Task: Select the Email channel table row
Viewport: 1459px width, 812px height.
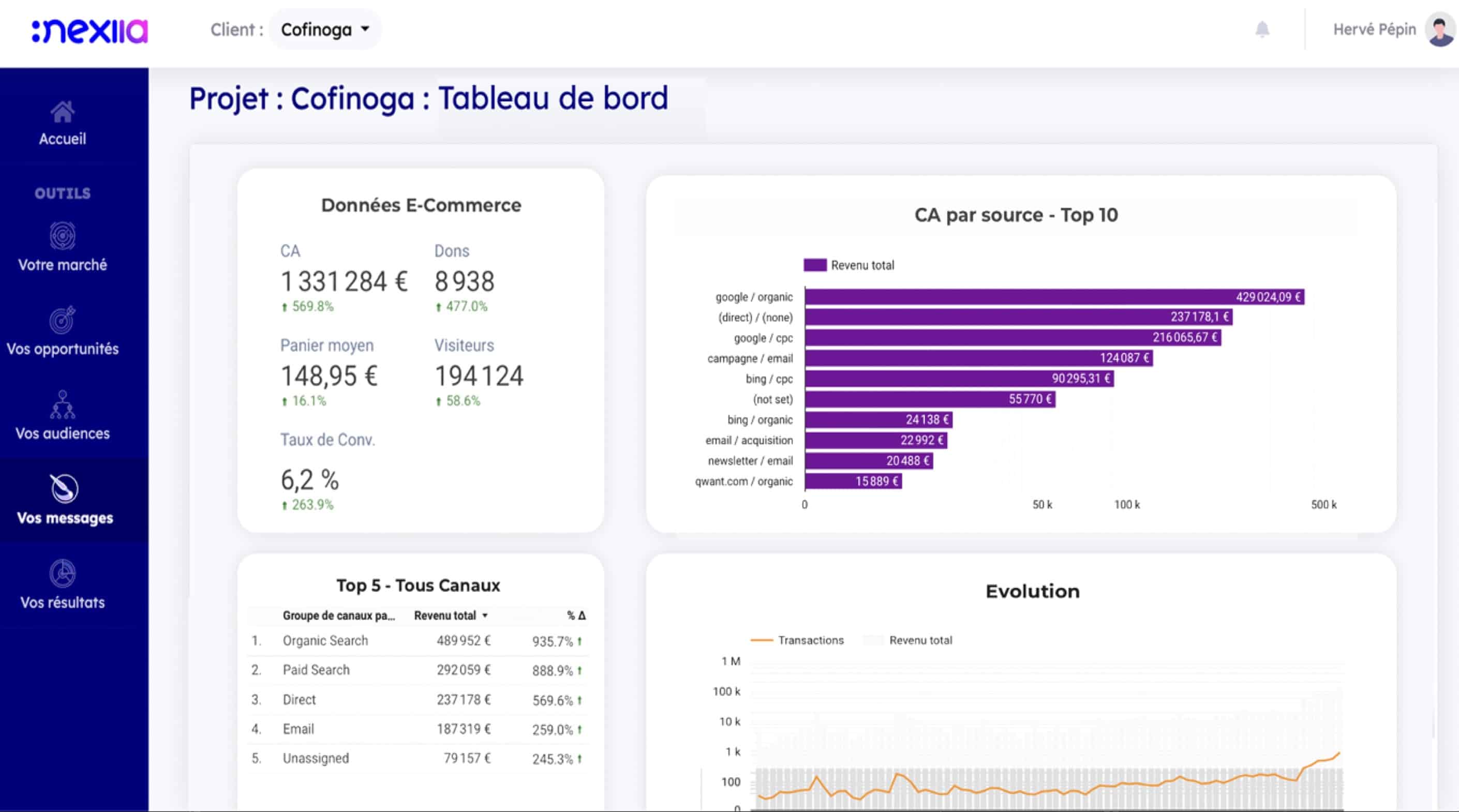Action: 418,729
